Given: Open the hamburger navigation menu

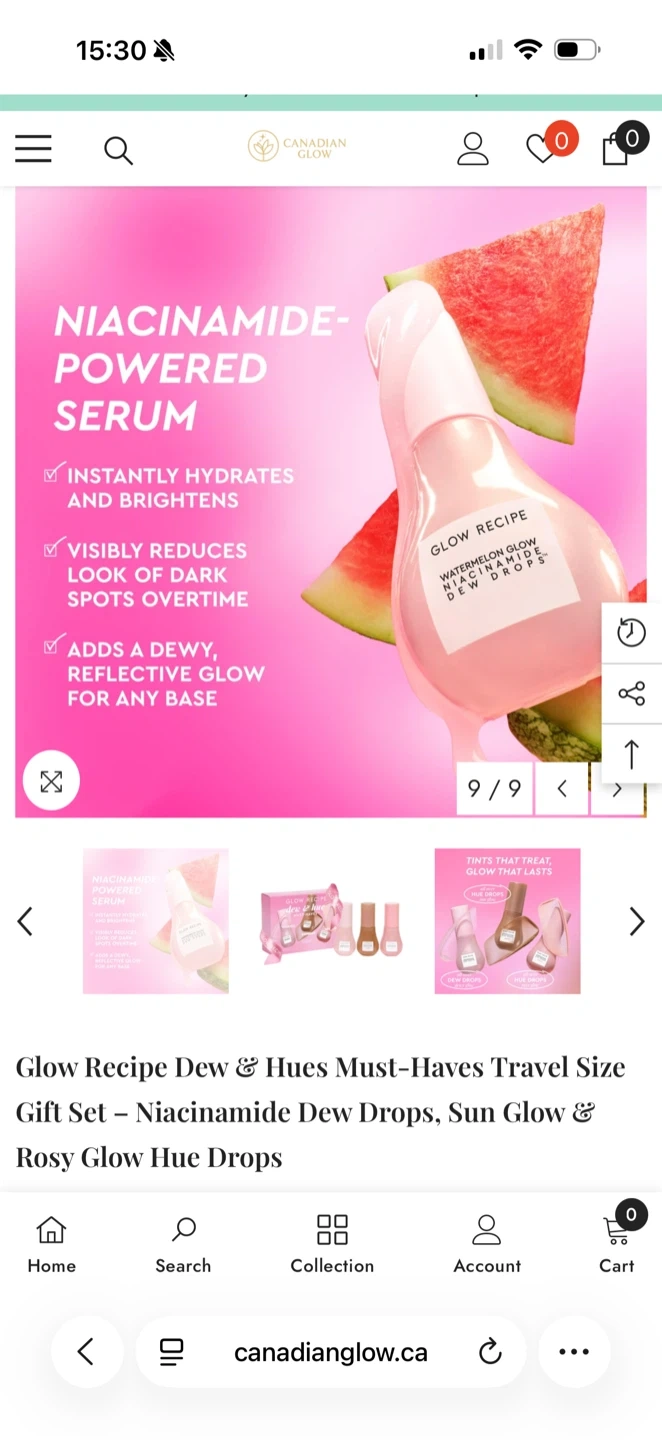Looking at the screenshot, I should click(33, 149).
